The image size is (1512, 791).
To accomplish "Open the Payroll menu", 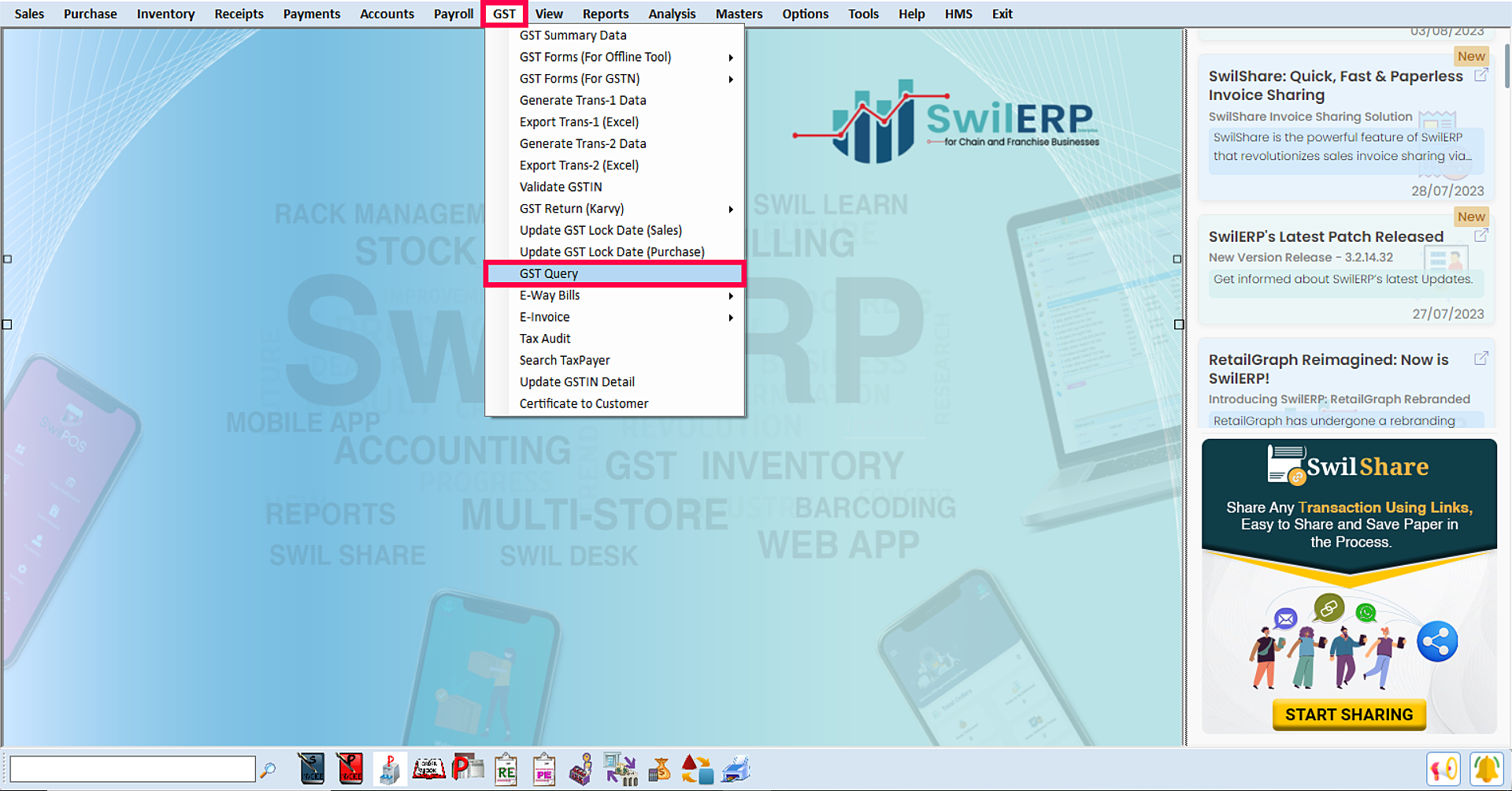I will click(454, 14).
